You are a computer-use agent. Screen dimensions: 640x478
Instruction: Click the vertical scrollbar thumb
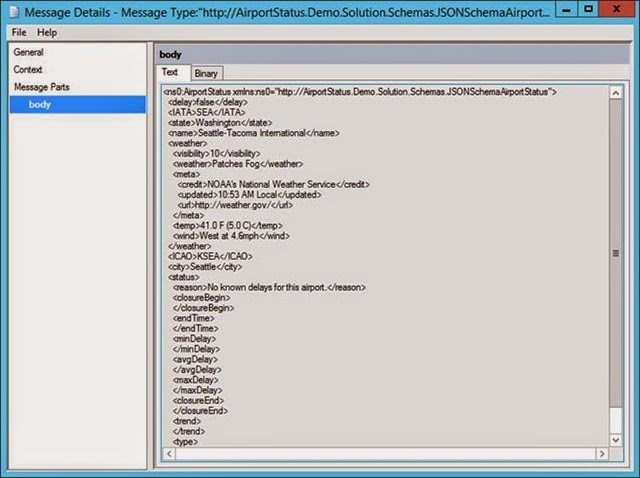pos(616,253)
